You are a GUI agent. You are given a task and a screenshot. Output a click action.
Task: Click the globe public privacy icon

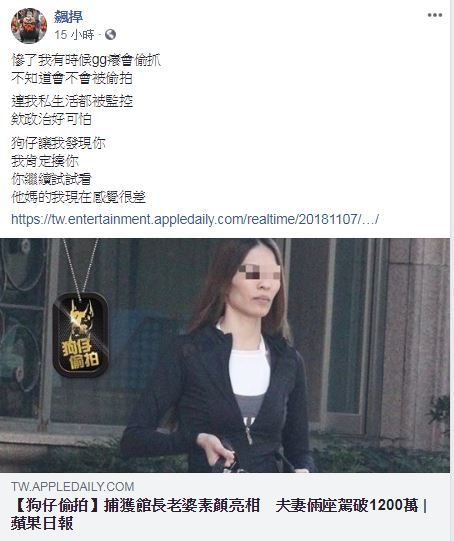click(x=110, y=35)
